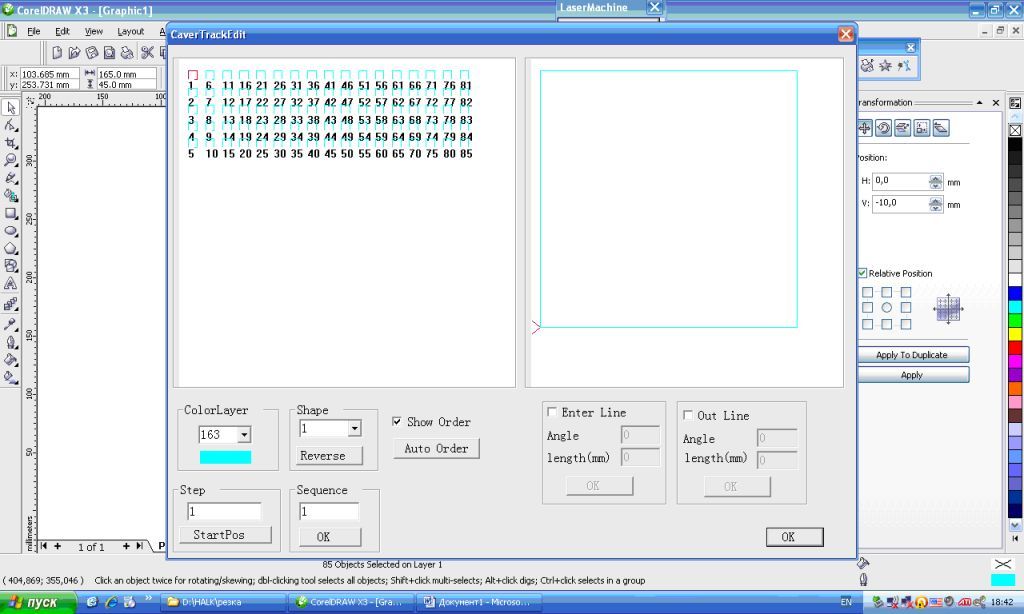Image resolution: width=1024 pixels, height=614 pixels.
Task: Open Scale and Mirror transformation
Action: point(902,128)
